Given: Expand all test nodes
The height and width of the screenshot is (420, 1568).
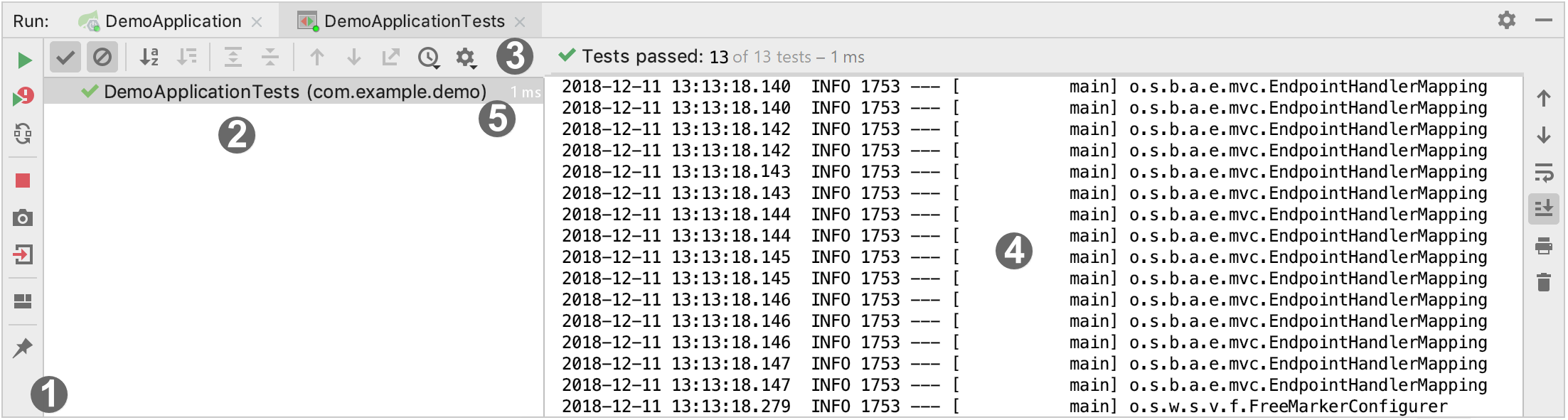Looking at the screenshot, I should click(233, 57).
